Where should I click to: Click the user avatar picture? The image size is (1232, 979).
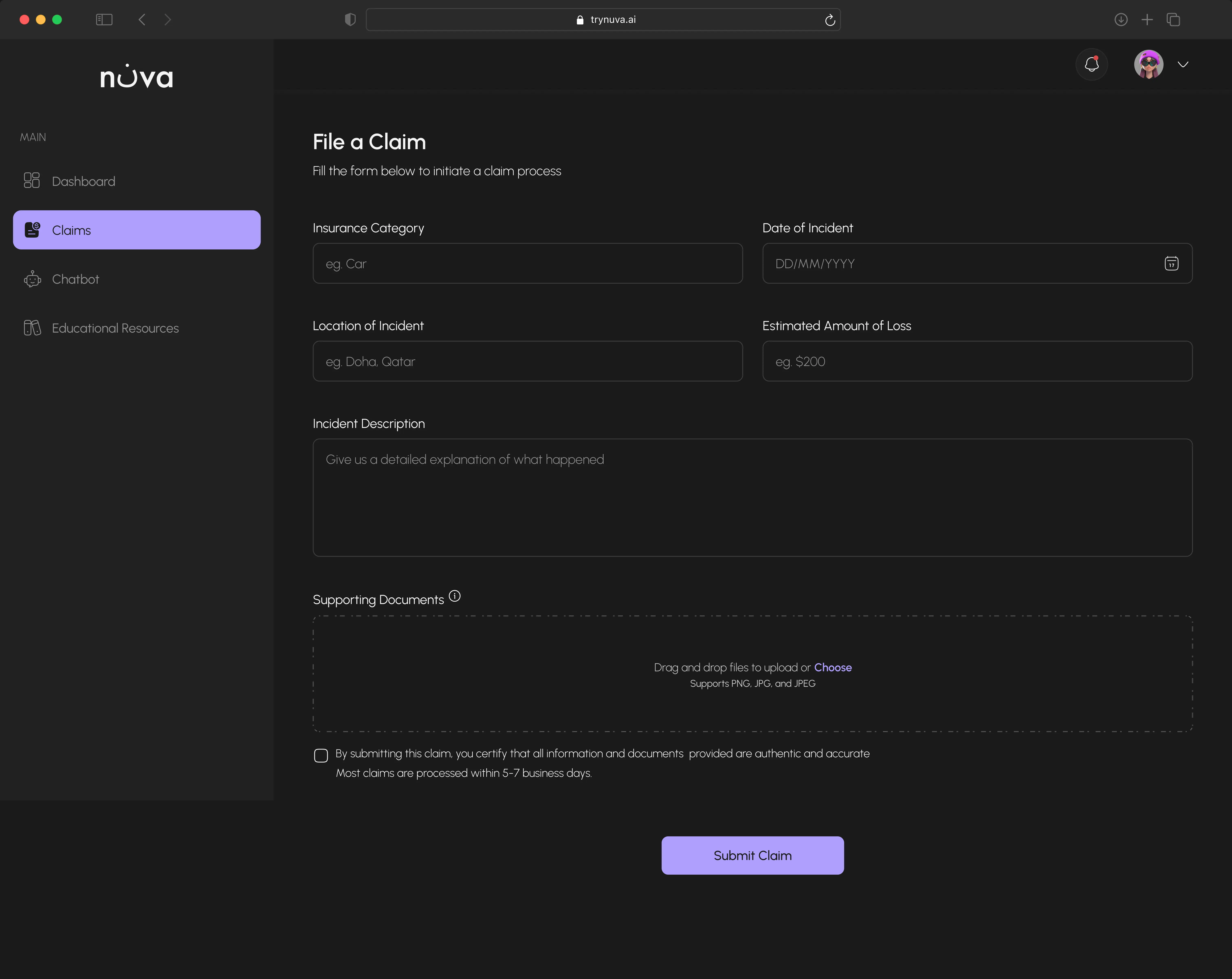1148,64
